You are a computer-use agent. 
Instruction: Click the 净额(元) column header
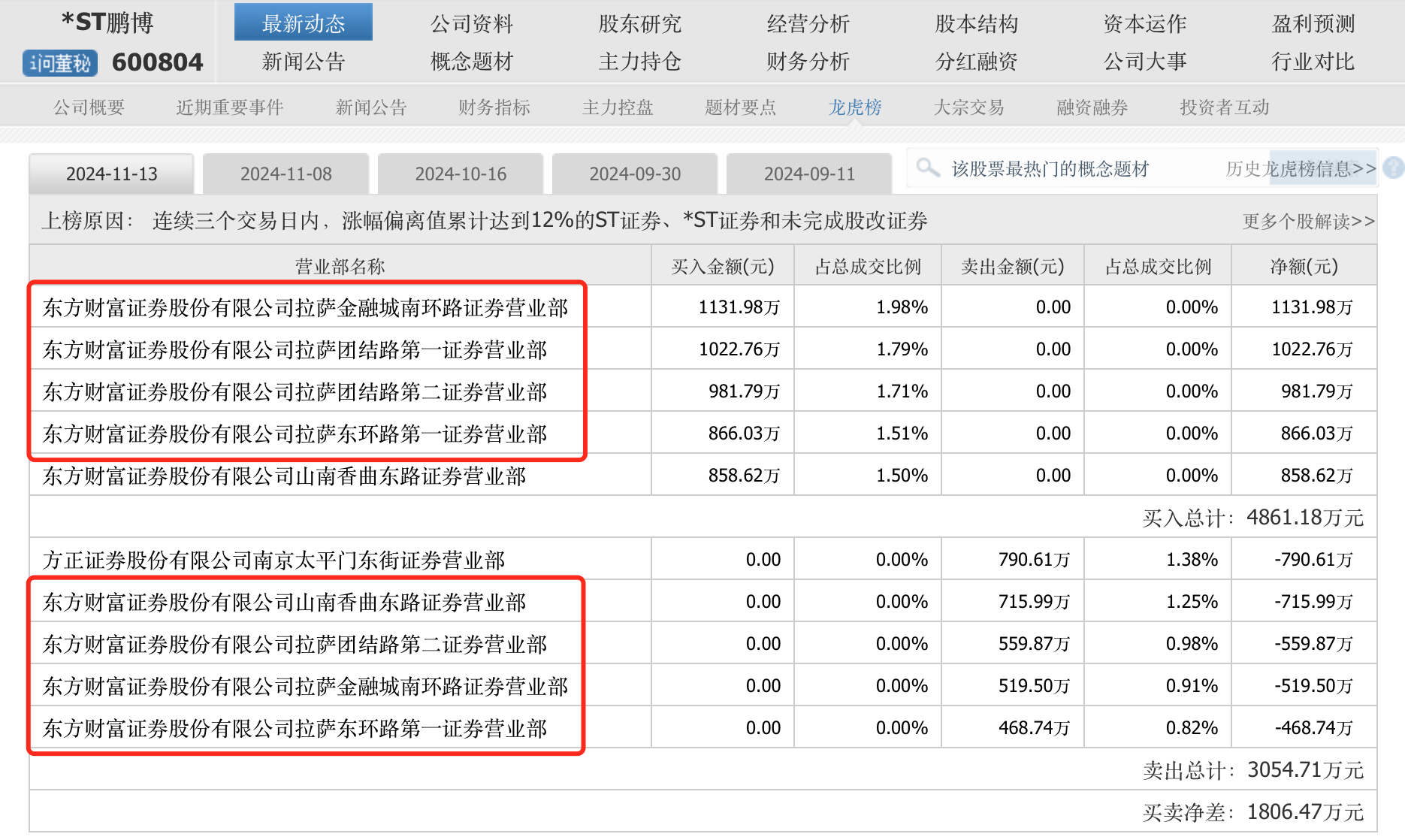[1304, 266]
